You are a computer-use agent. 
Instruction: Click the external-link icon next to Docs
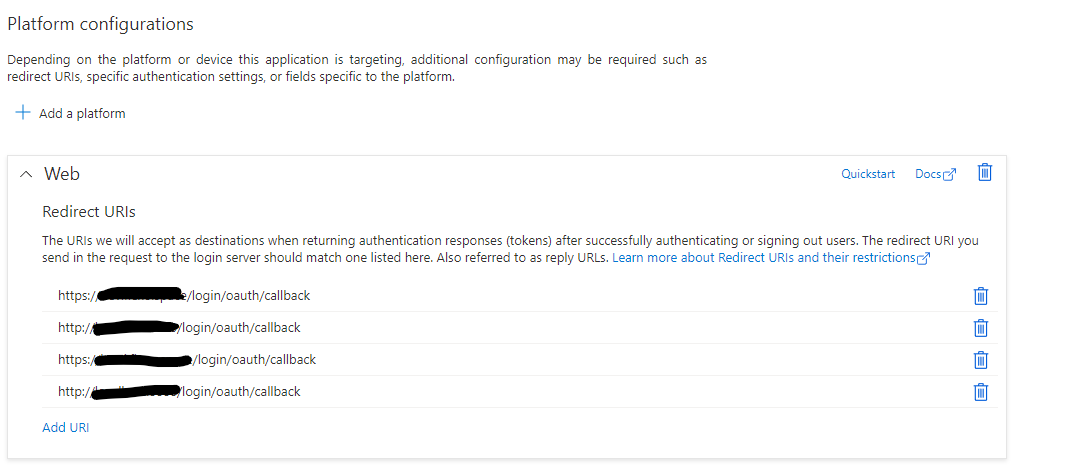click(949, 174)
